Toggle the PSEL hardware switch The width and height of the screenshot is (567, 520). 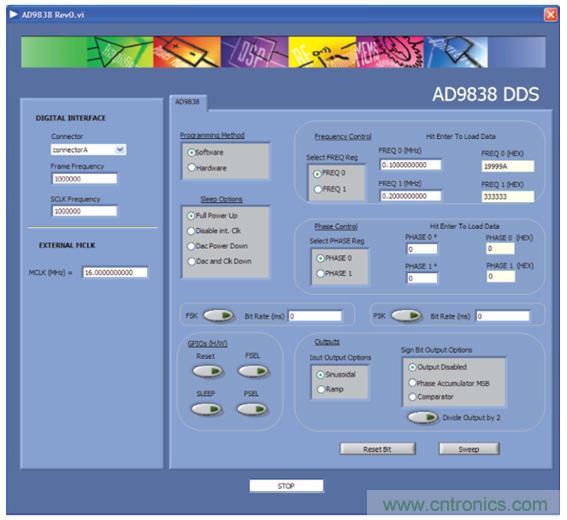[x=252, y=409]
